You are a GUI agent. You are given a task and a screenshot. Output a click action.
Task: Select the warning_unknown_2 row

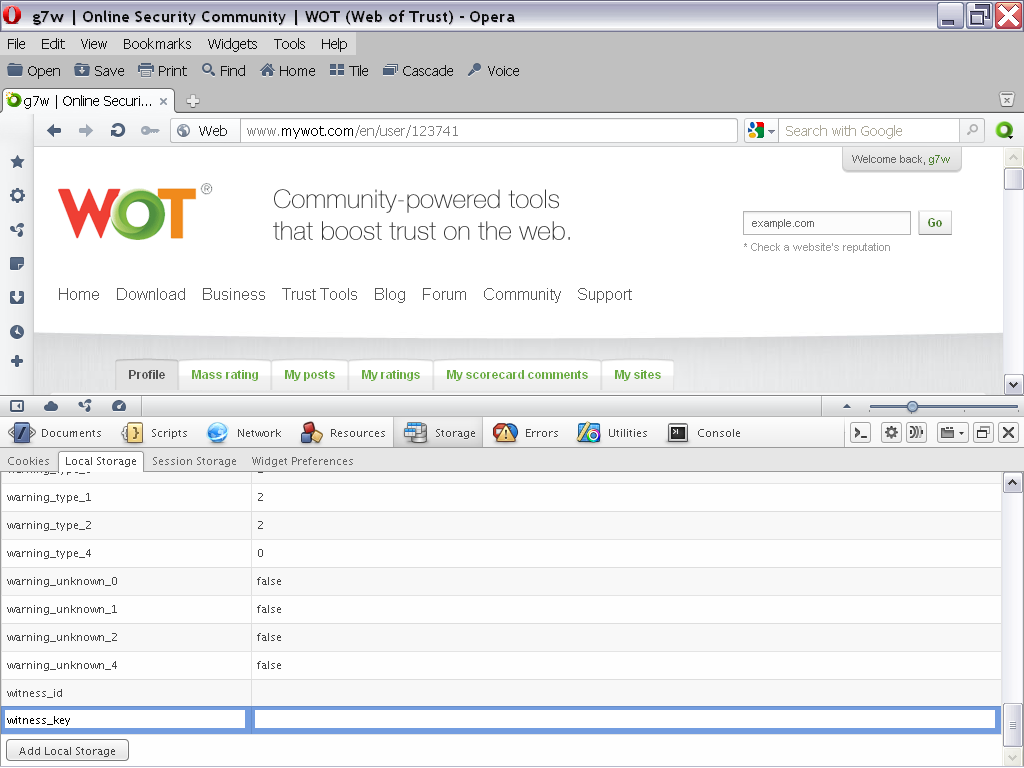[x=501, y=637]
